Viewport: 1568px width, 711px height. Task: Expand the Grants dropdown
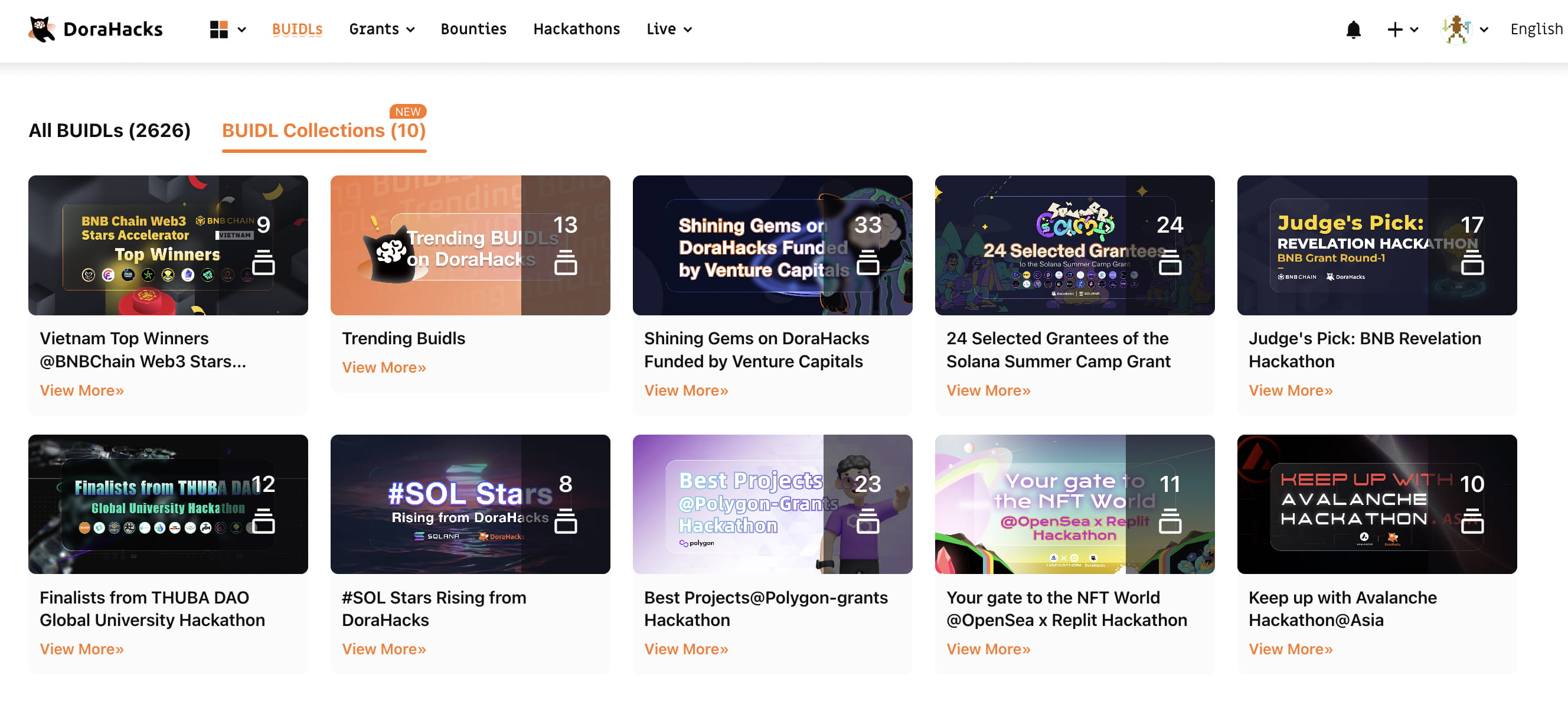[x=381, y=28]
